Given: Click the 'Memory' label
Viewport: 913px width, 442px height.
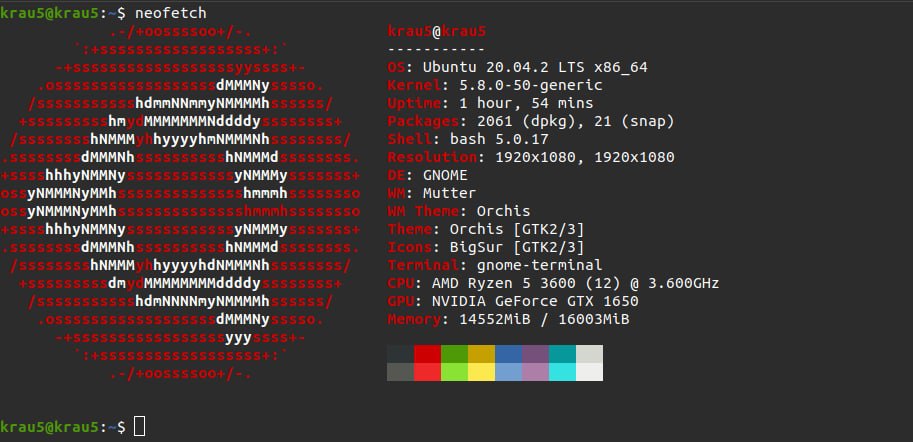Looking at the screenshot, I should (414, 320).
